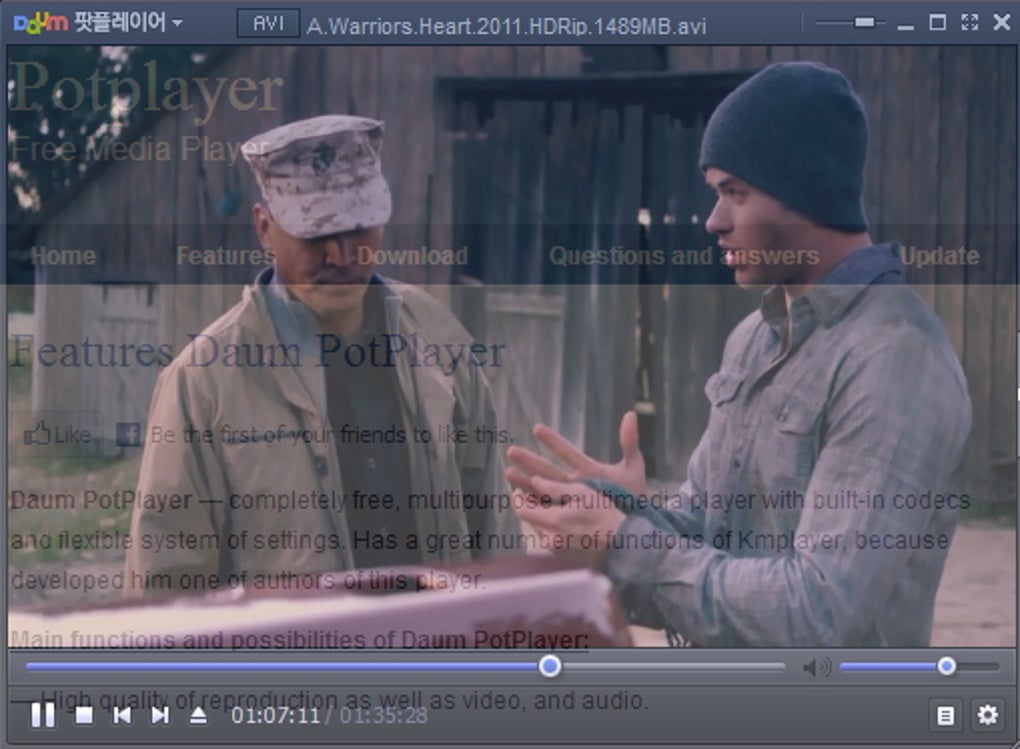
Task: Click the elapsed time 01:07:11 display
Action: point(276,716)
